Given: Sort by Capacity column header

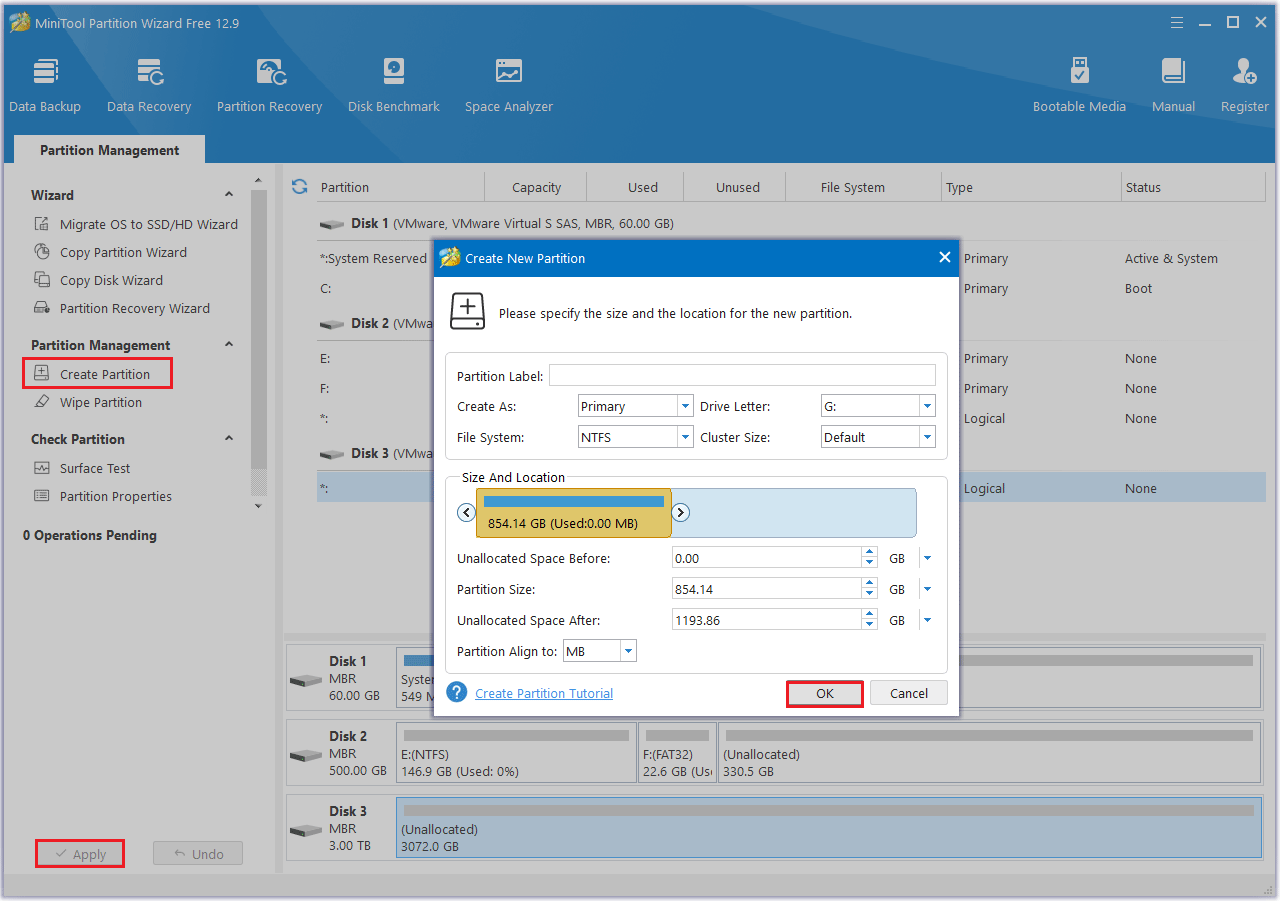Looking at the screenshot, I should (536, 187).
